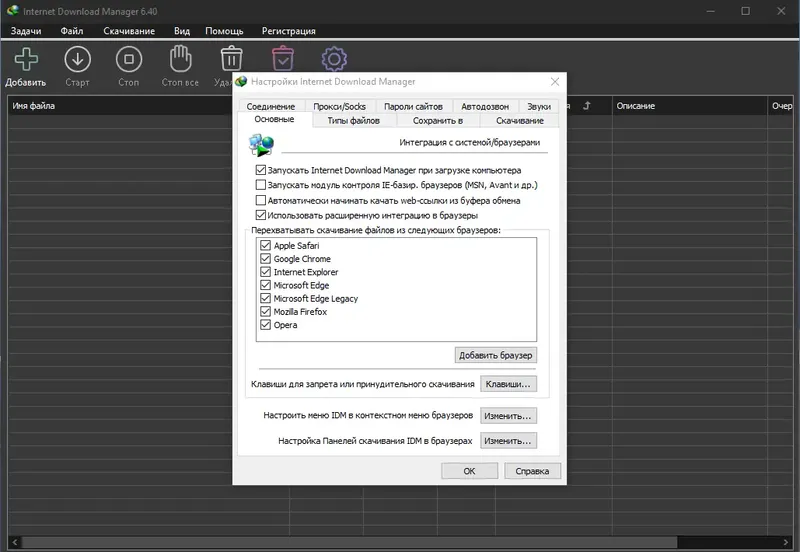
Task: Click Изменить... for IDM download panels
Action: tap(508, 440)
